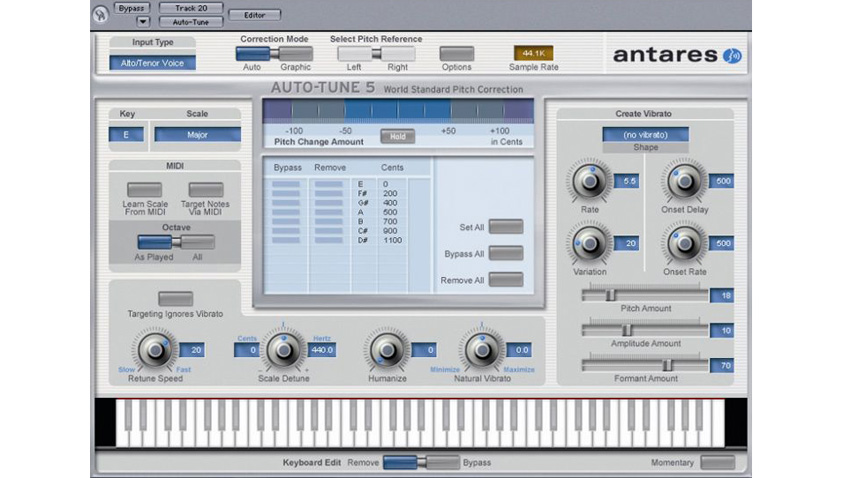Image resolution: width=850 pixels, height=478 pixels.
Task: Click the Scale Detune Hertz value 440.0
Action: [322, 350]
